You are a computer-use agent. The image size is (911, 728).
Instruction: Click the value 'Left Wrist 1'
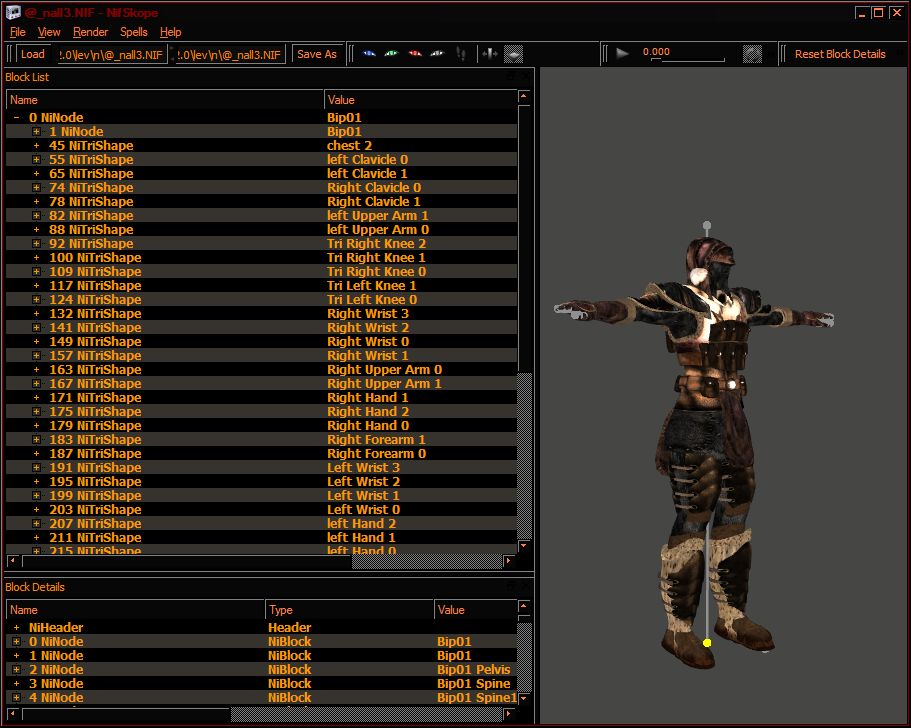363,496
